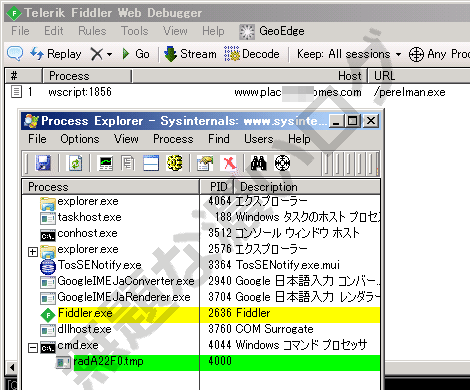Click the Show Process Tree icon

(x=127, y=163)
